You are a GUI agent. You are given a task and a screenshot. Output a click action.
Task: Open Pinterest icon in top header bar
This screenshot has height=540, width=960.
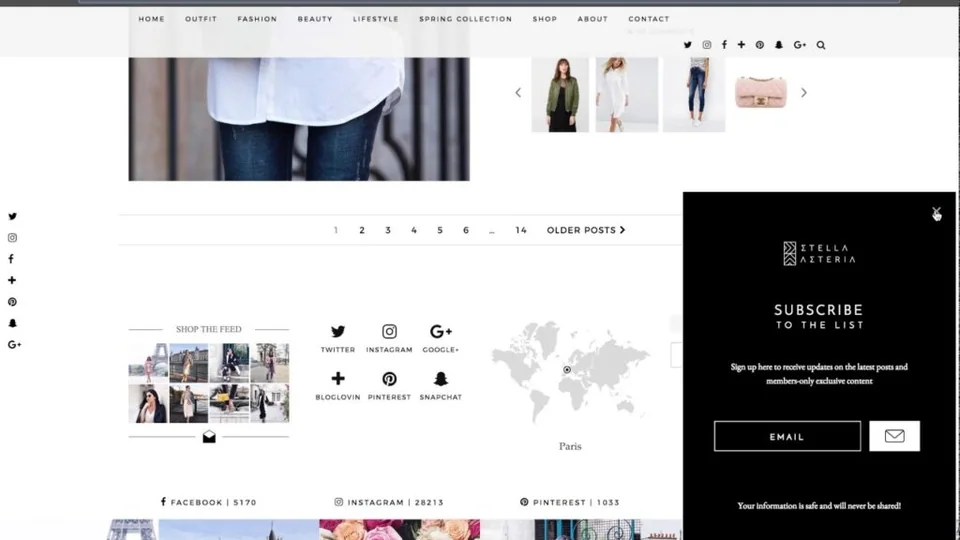coord(760,45)
